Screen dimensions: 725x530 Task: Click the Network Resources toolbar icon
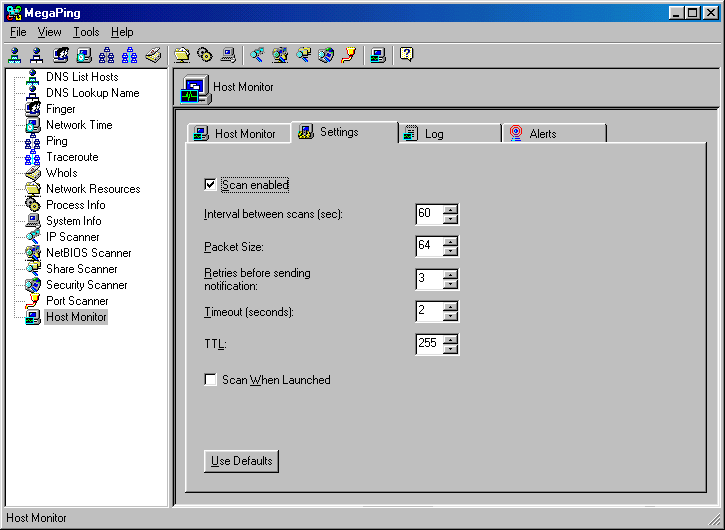[x=182, y=55]
